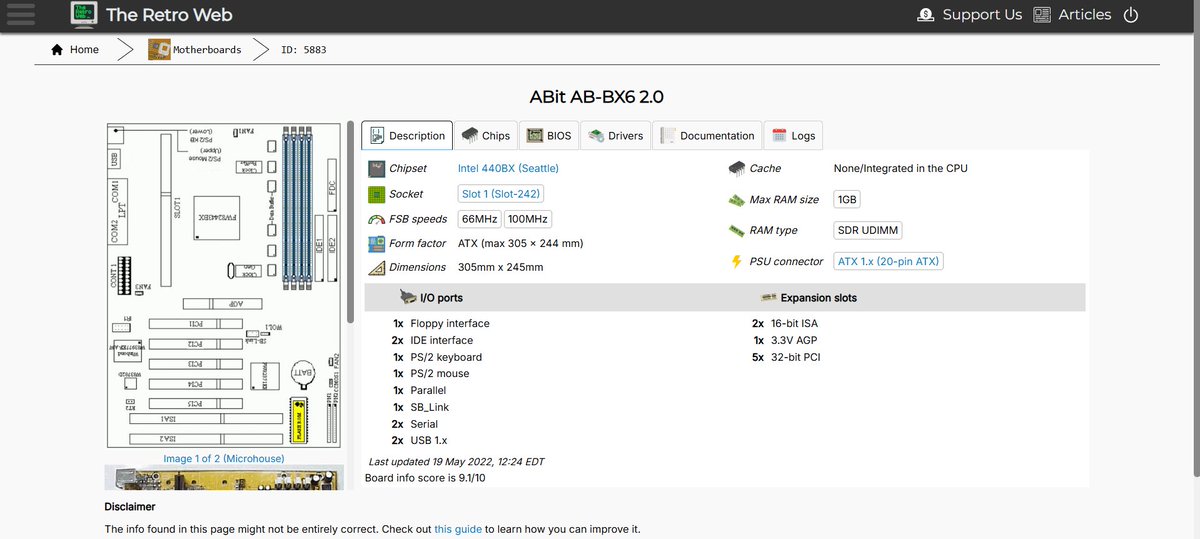
Task: Go to Motherboards breadcrumb
Action: coord(207,49)
